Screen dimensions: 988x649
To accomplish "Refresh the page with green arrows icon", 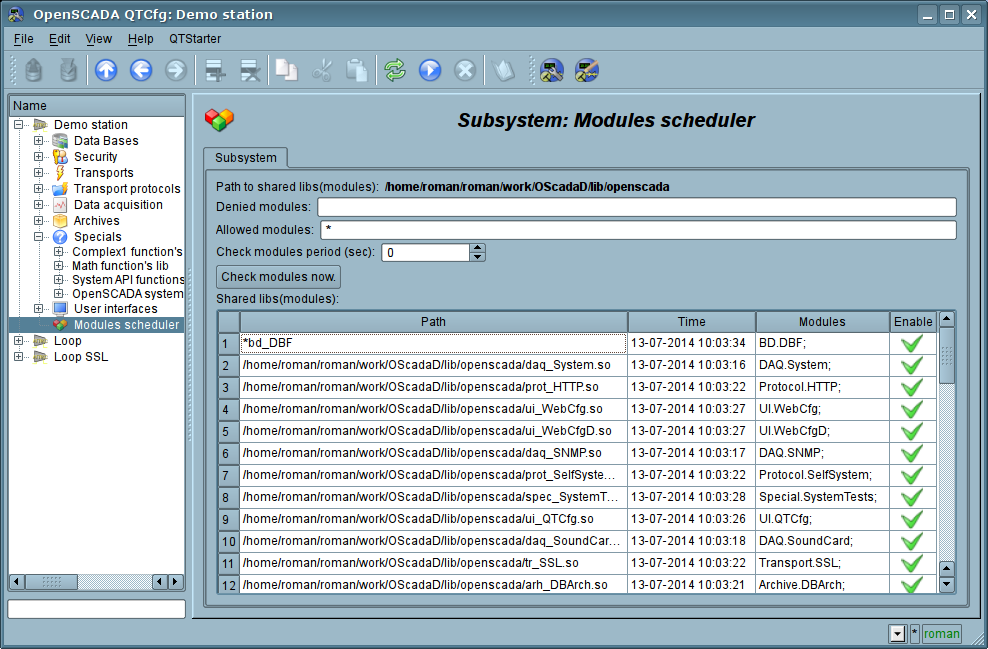I will [395, 70].
